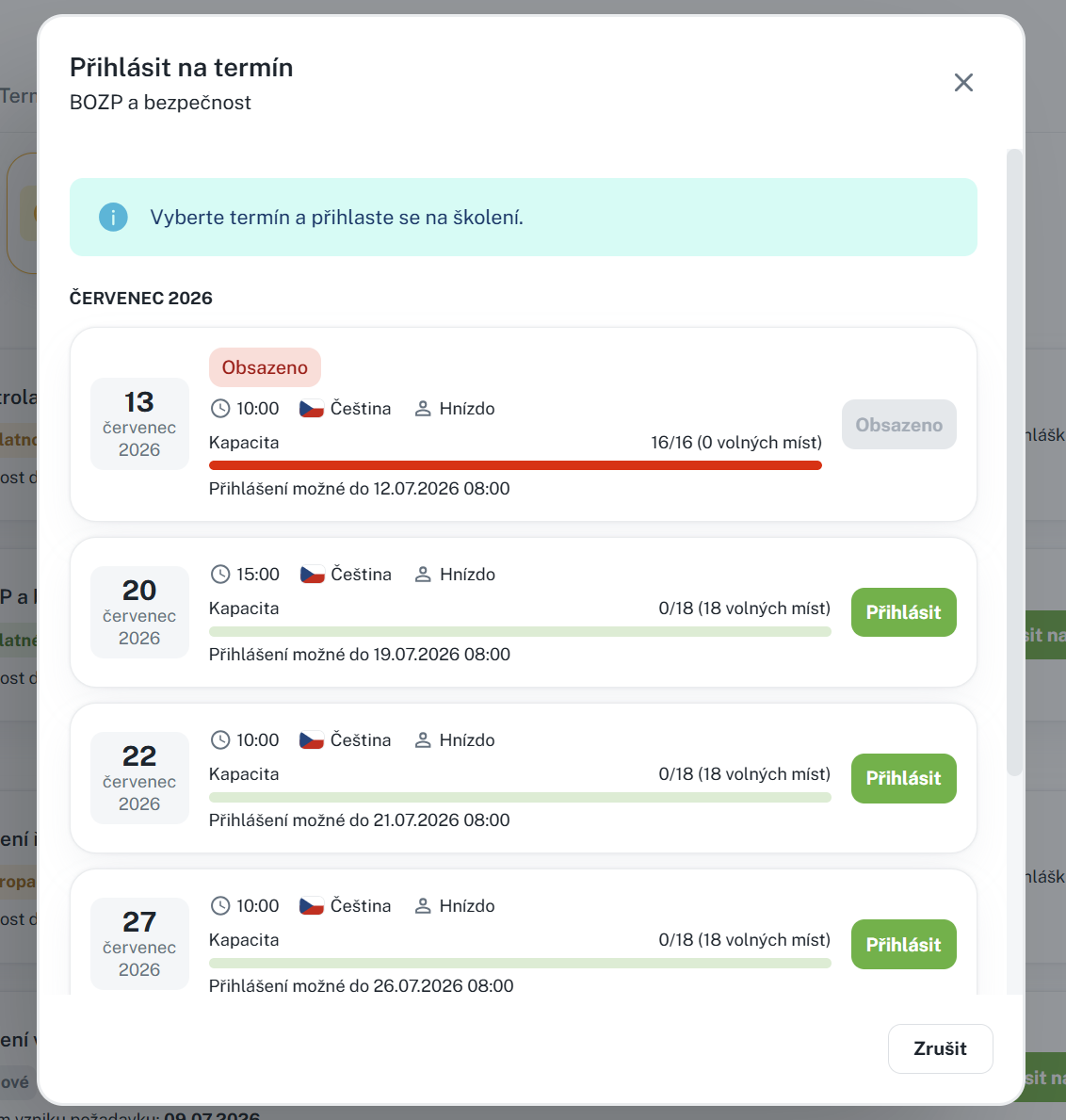Click clock icon on 13 červenec session
This screenshot has width=1066, height=1120.
(x=220, y=409)
